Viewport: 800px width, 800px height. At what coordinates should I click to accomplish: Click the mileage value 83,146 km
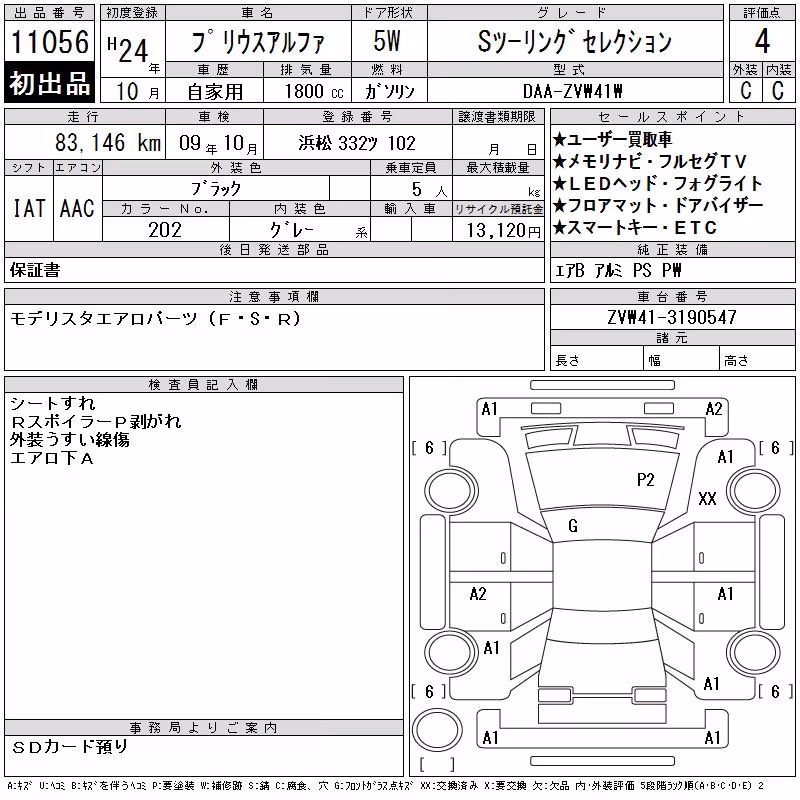(108, 143)
